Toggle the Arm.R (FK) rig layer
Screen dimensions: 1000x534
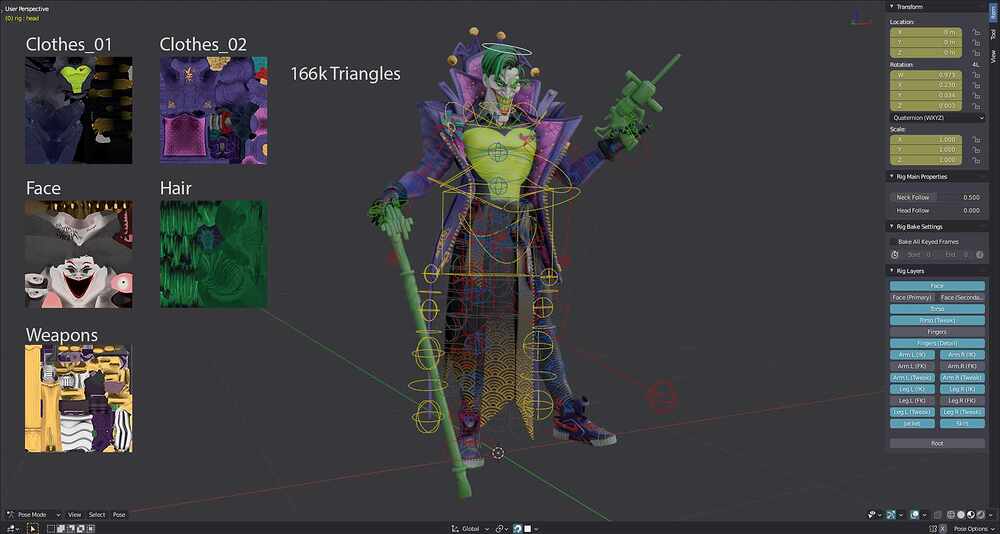click(962, 366)
